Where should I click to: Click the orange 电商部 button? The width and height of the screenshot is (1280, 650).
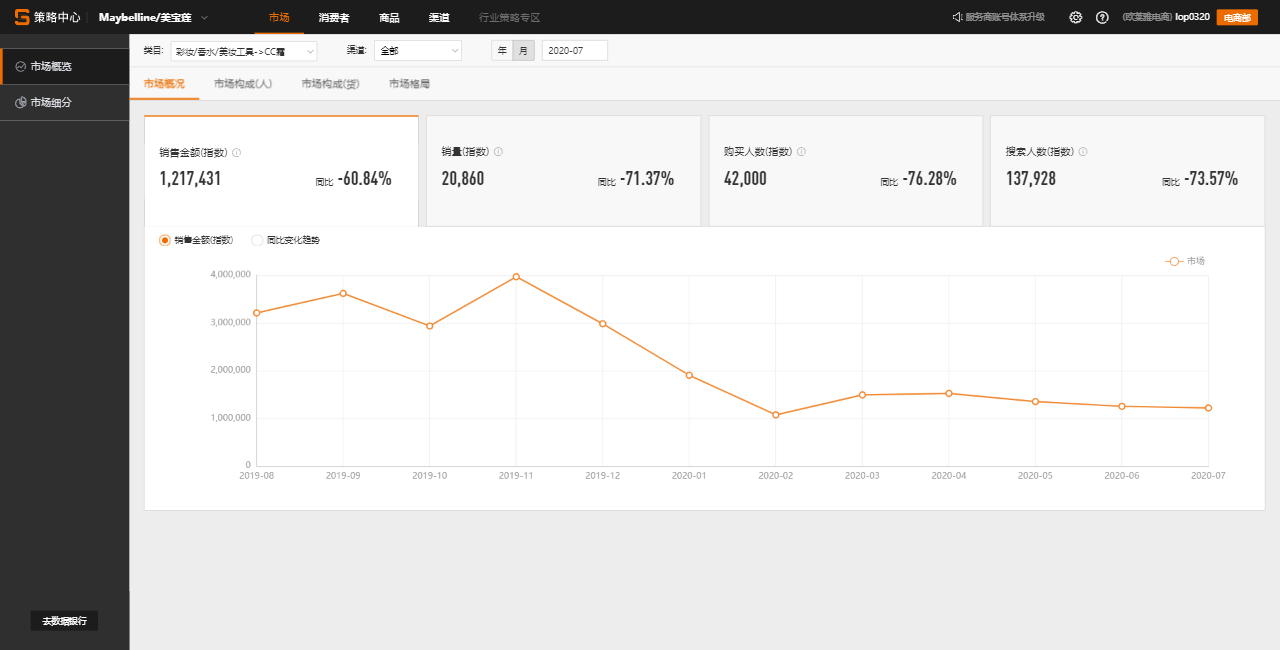pos(1236,17)
